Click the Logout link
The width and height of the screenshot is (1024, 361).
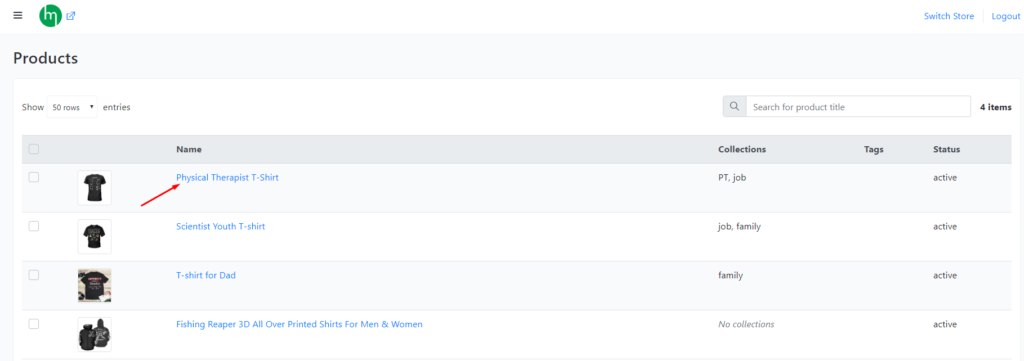click(1006, 16)
